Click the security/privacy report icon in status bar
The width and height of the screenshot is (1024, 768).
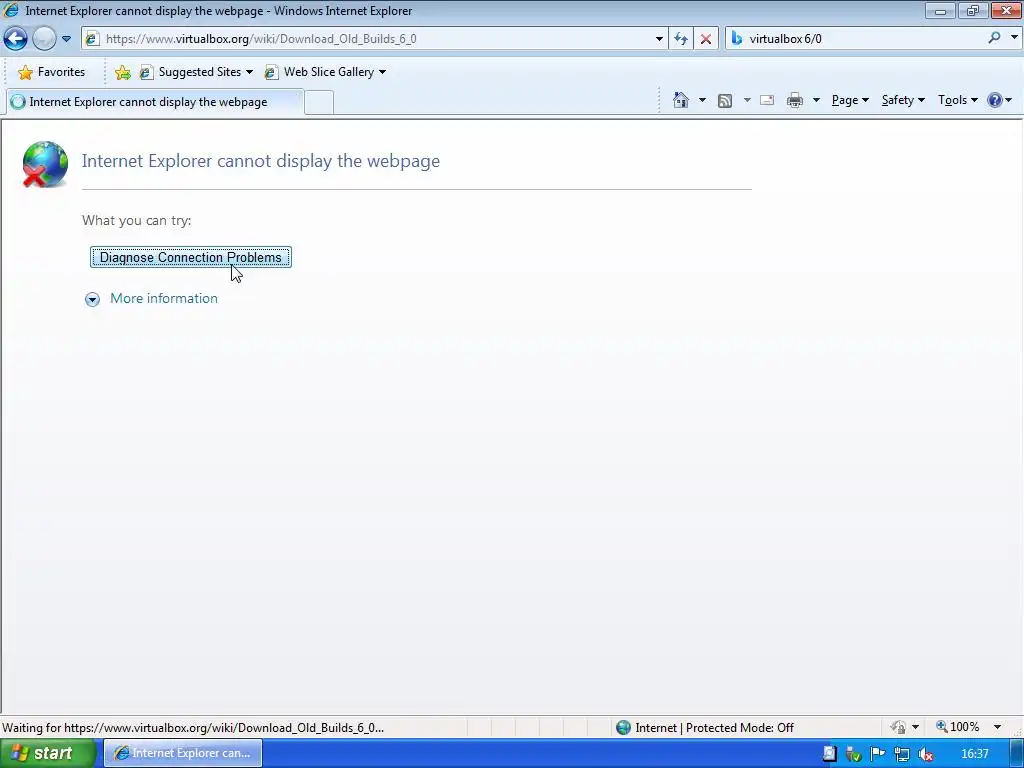(899, 727)
